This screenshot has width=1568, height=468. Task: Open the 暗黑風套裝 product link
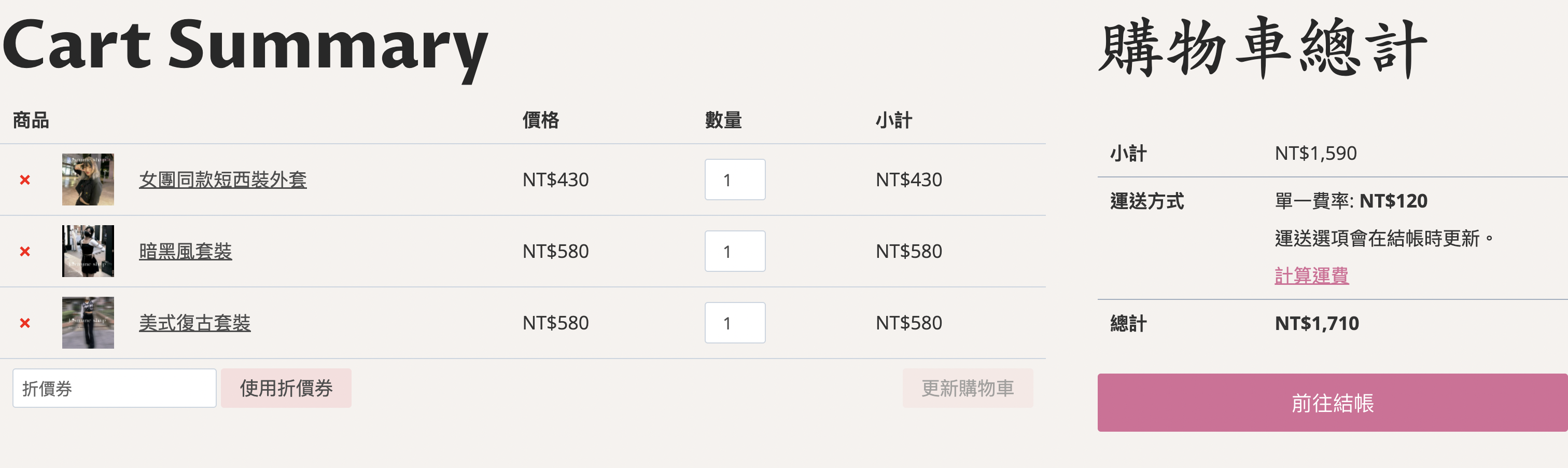click(185, 251)
